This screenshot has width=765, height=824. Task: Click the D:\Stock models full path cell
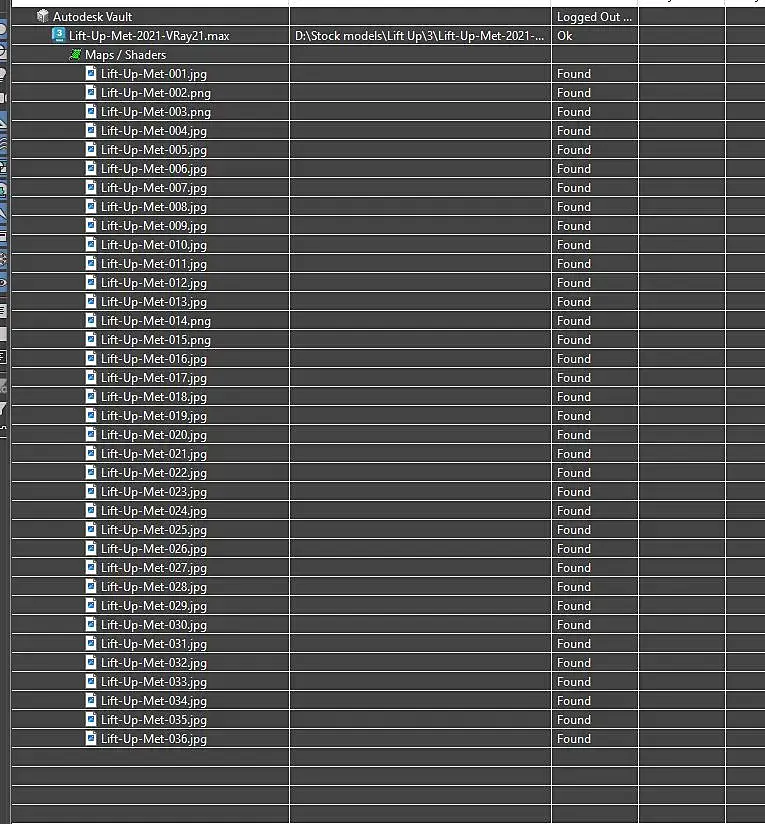tap(420, 36)
